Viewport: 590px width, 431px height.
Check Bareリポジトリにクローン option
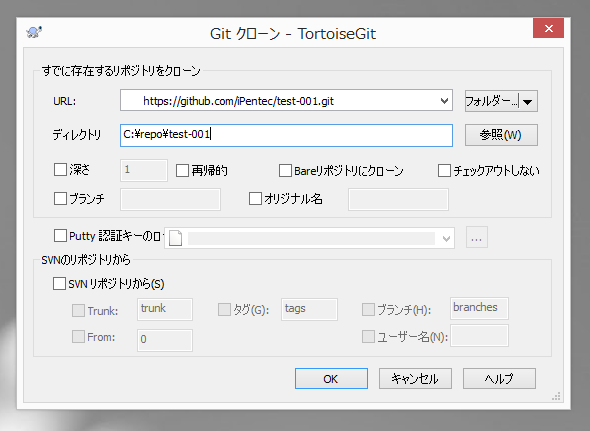(x=285, y=171)
